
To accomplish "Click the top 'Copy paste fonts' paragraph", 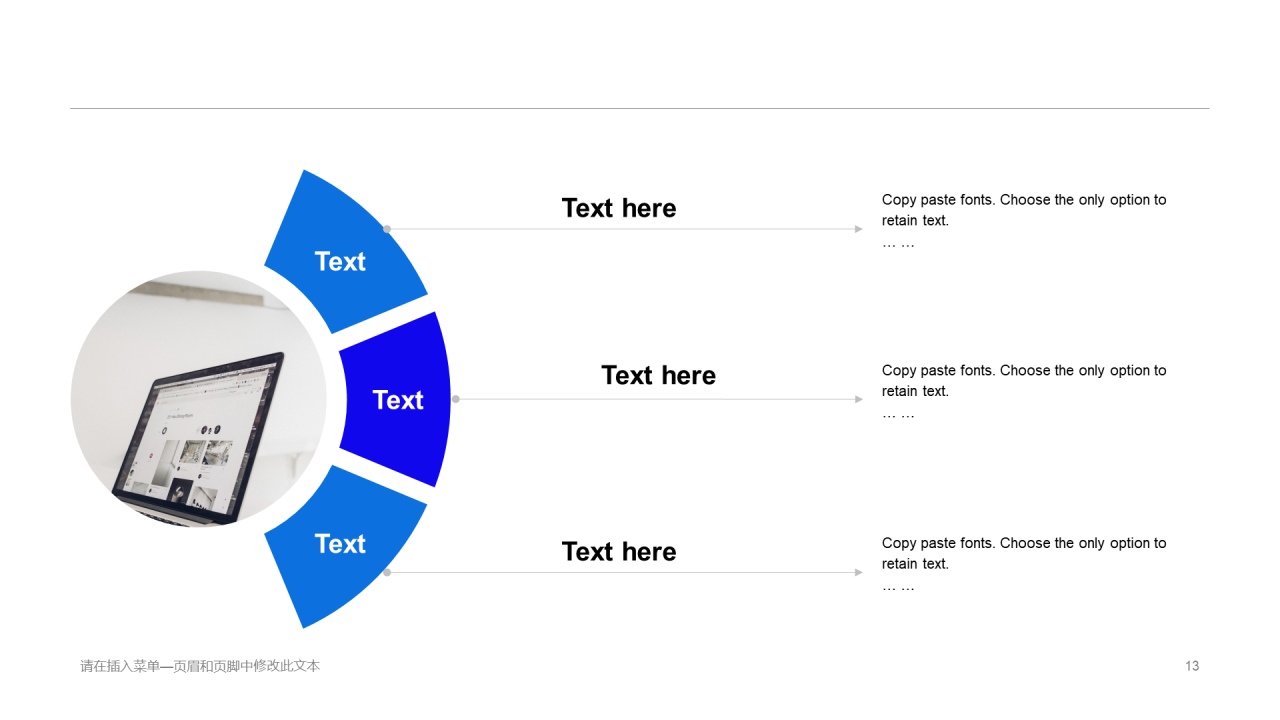I will coord(1024,220).
